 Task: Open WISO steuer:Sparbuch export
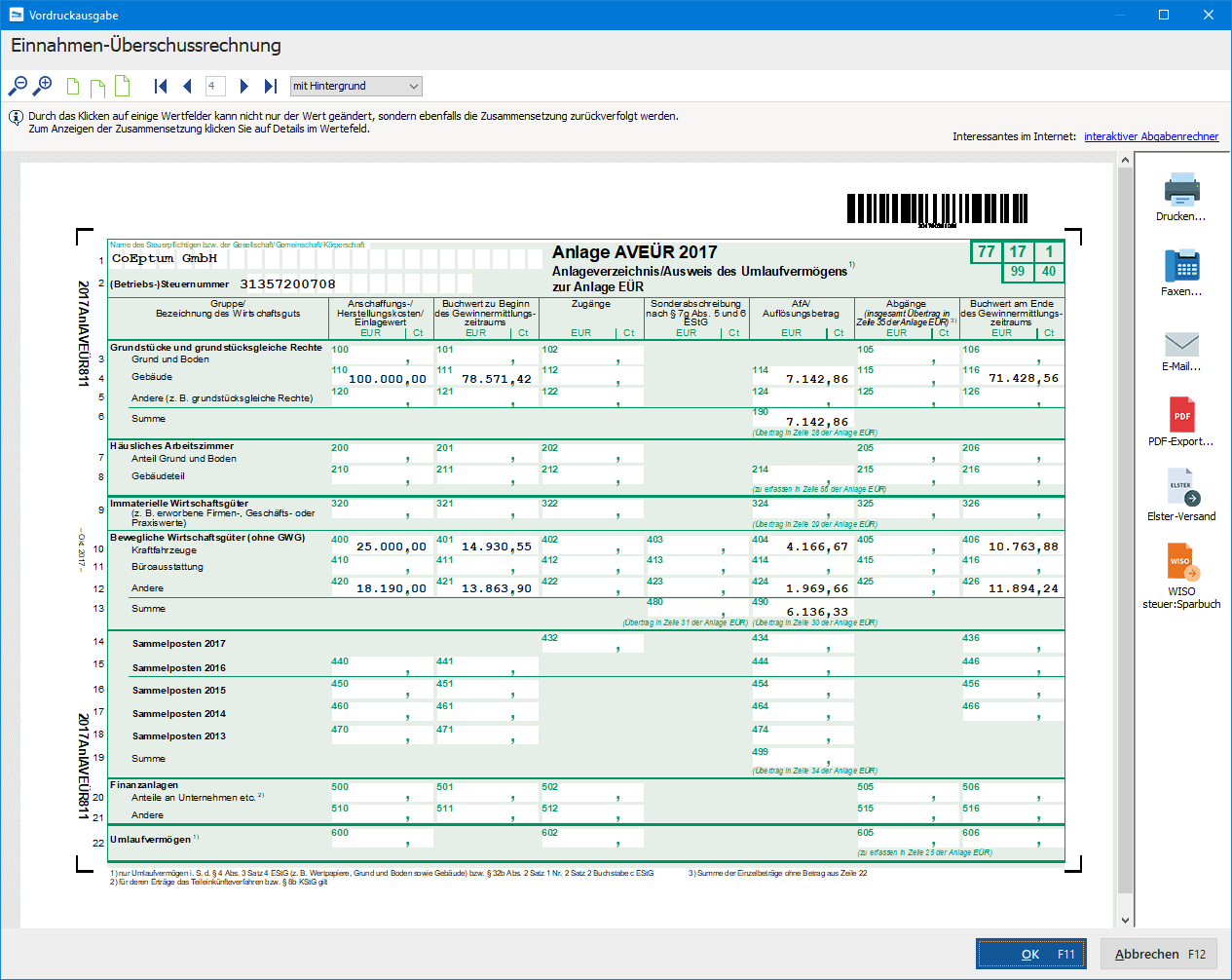coord(1181,575)
